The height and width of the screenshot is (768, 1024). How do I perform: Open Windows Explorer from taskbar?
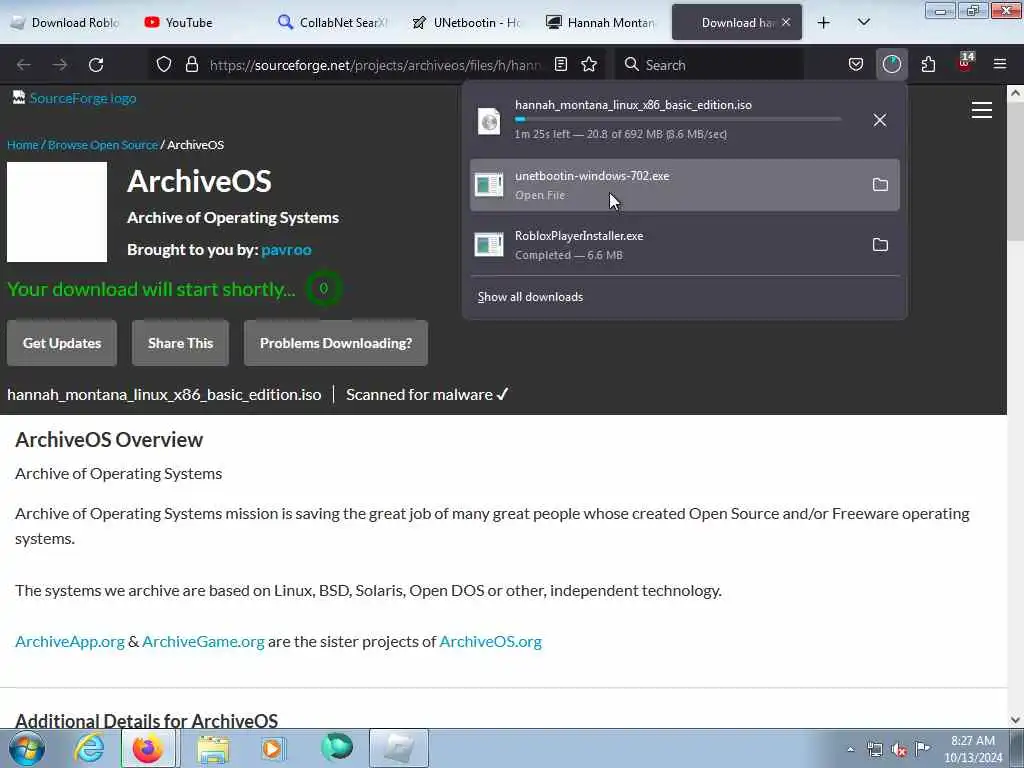tap(214, 748)
